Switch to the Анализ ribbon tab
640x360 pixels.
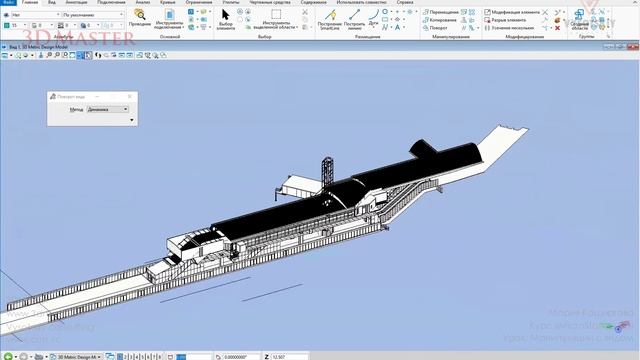[142, 2]
